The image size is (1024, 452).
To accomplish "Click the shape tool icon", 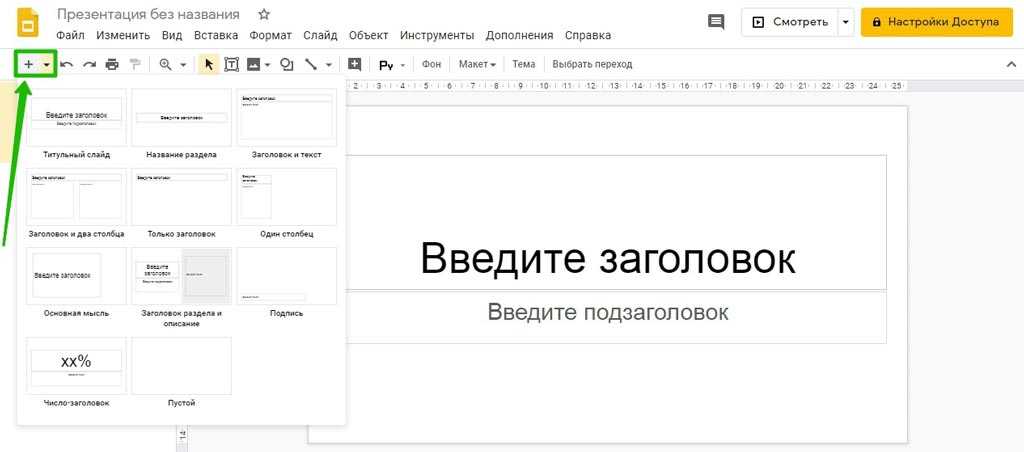I will [287, 64].
